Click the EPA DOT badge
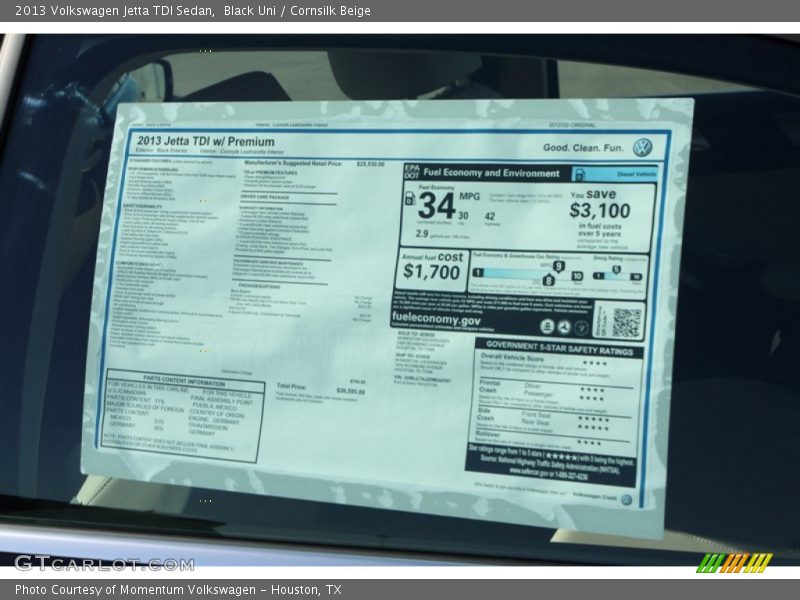This screenshot has height=600, width=800. (411, 172)
